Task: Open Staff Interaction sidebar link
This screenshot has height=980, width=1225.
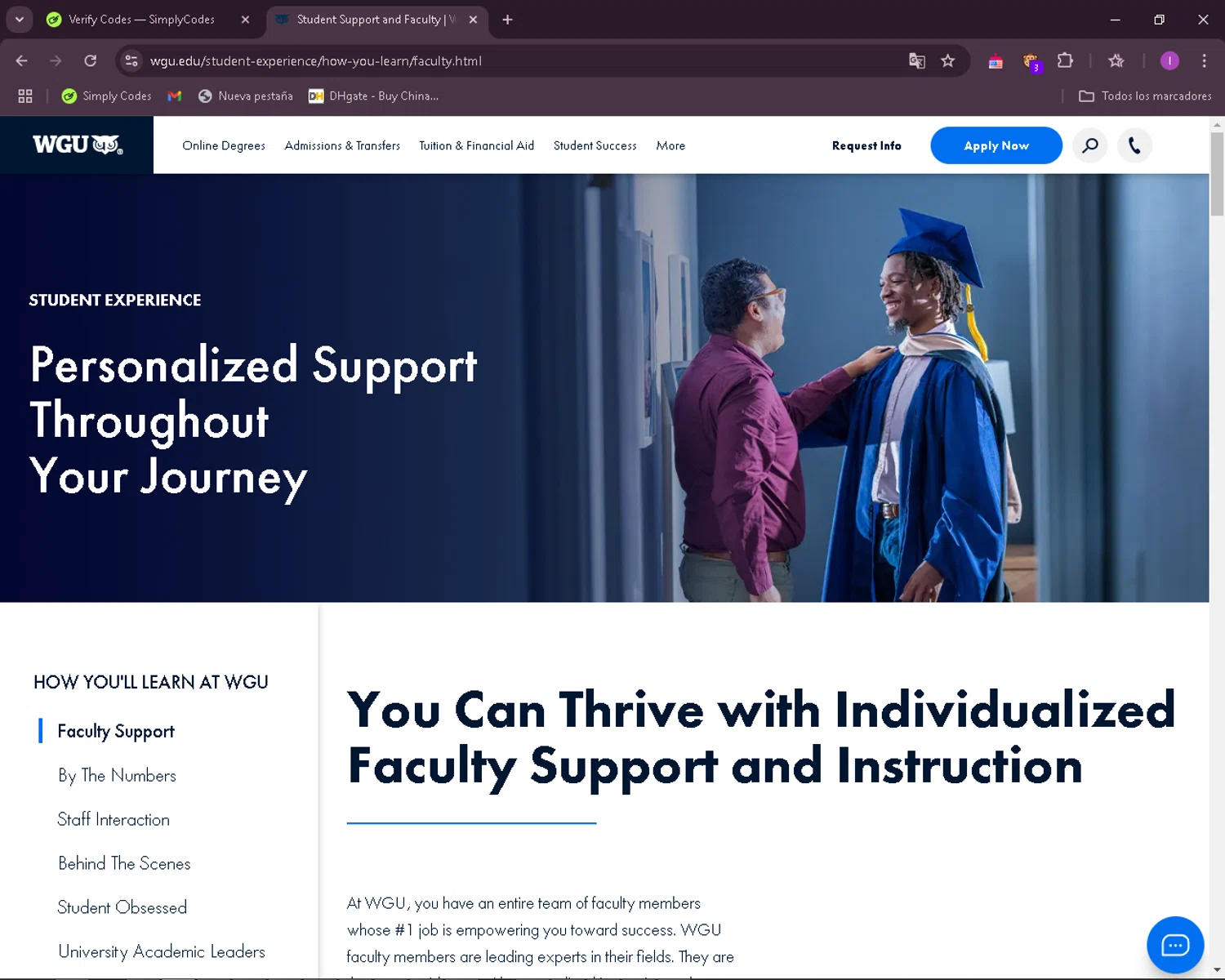Action: [114, 820]
